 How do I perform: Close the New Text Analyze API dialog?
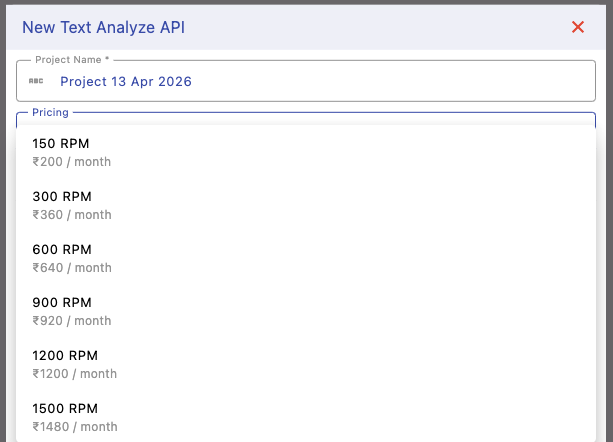coord(578,27)
